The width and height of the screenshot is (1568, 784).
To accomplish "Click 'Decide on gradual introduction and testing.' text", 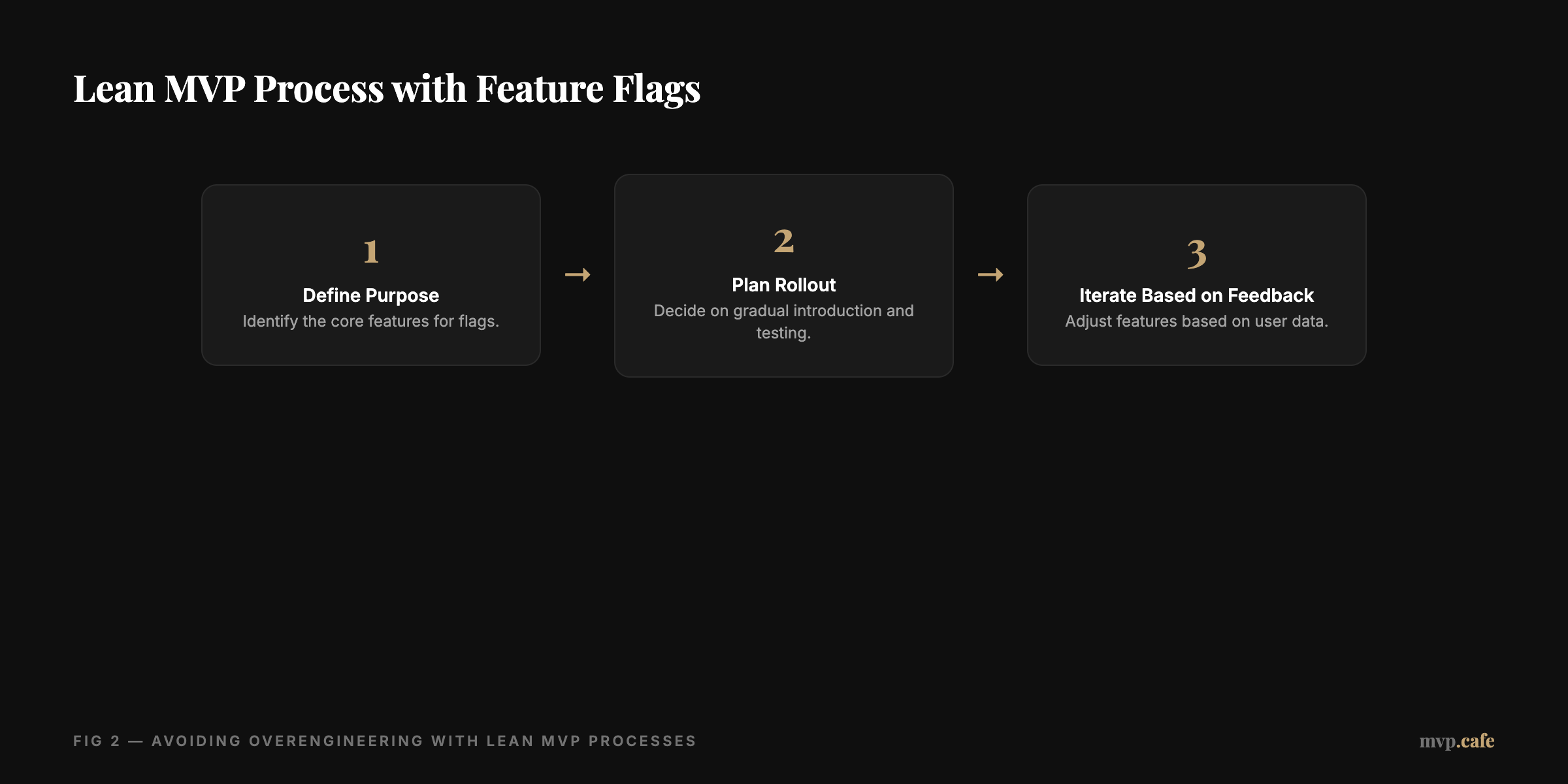I will pos(784,321).
